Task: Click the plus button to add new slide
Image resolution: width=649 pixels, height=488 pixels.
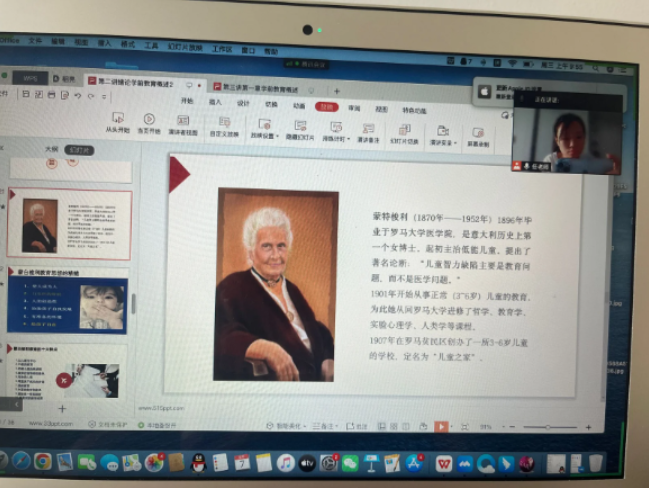Action: (x=62, y=408)
